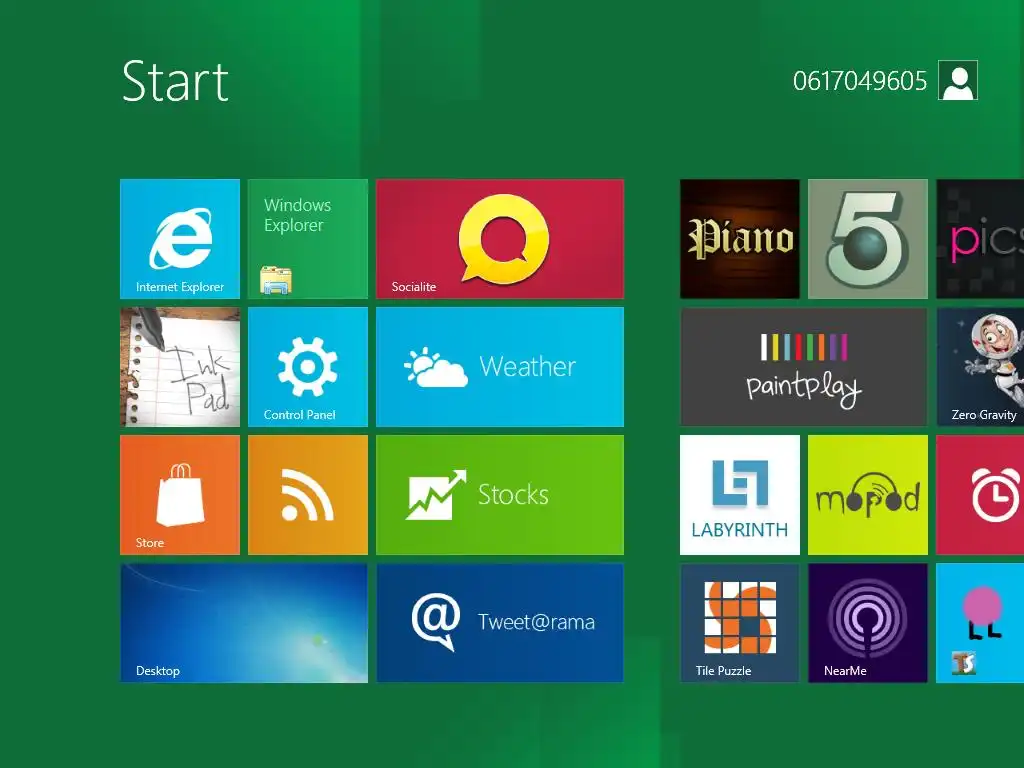
Task: Switch to the Desktop tile
Action: click(x=244, y=623)
